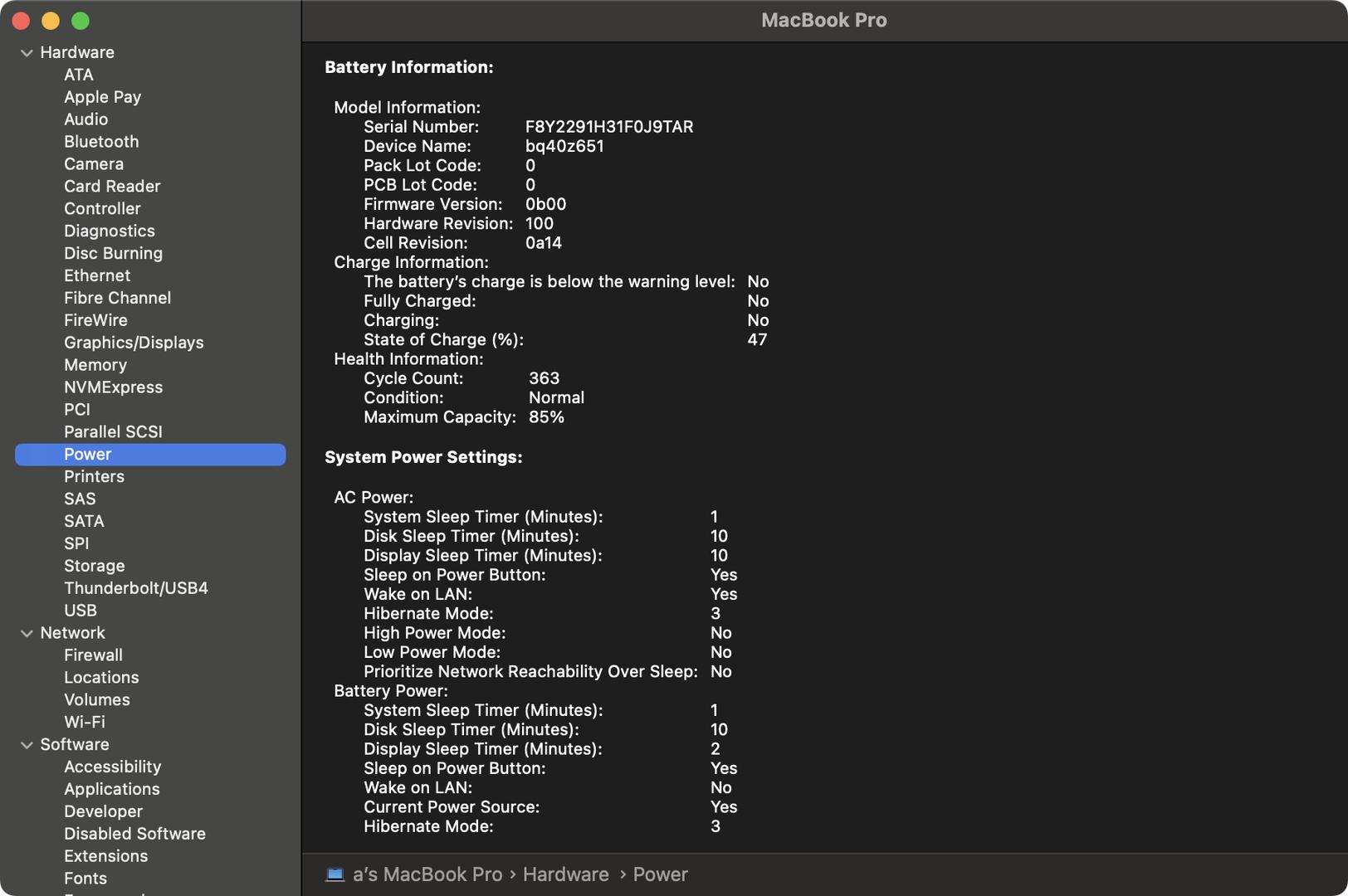Select Disabled Software in sidebar

(x=134, y=835)
